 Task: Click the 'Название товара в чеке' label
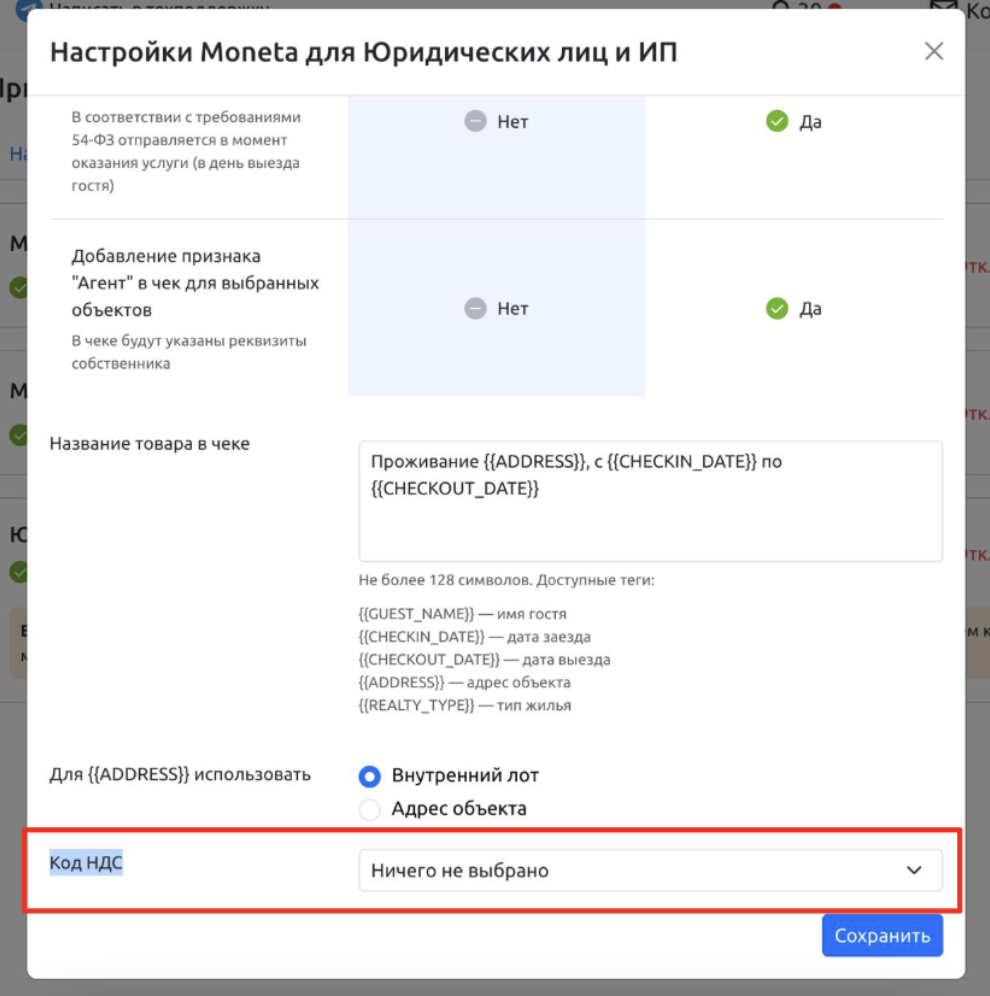tap(149, 444)
